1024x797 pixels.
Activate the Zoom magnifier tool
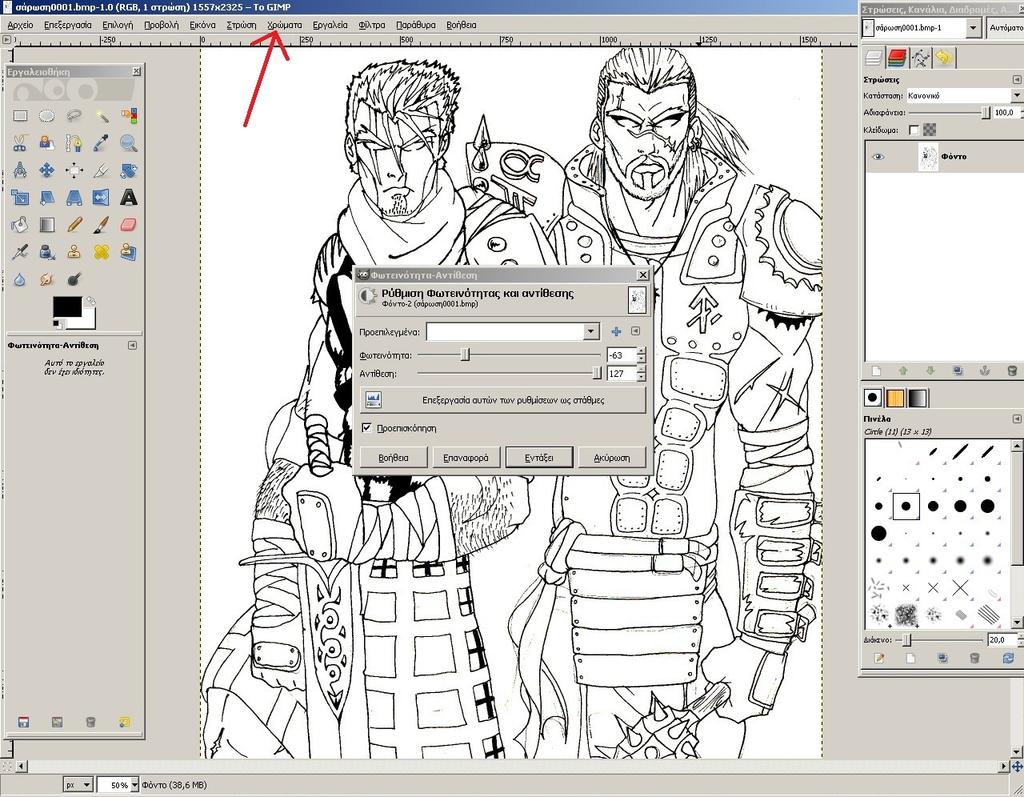point(129,143)
